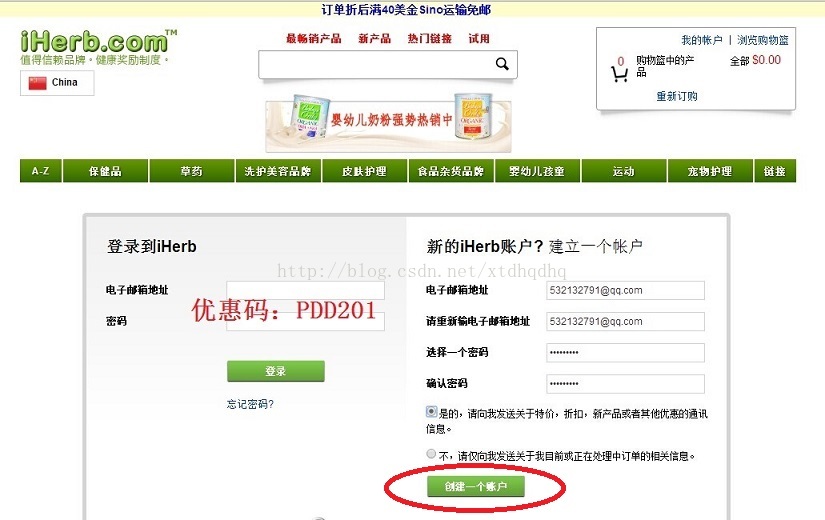The image size is (825, 520).
Task: Click the 重新订购 reorder link
Action: pos(677,96)
